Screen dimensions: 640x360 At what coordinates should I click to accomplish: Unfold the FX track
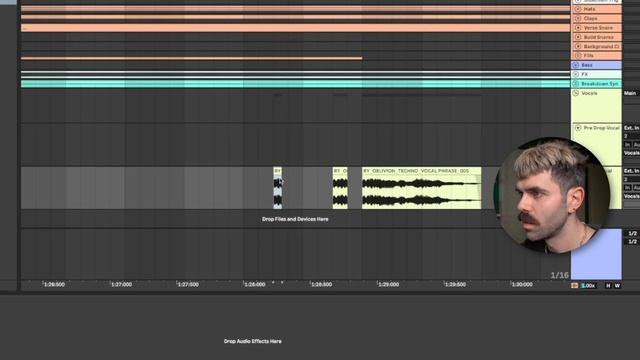576,74
